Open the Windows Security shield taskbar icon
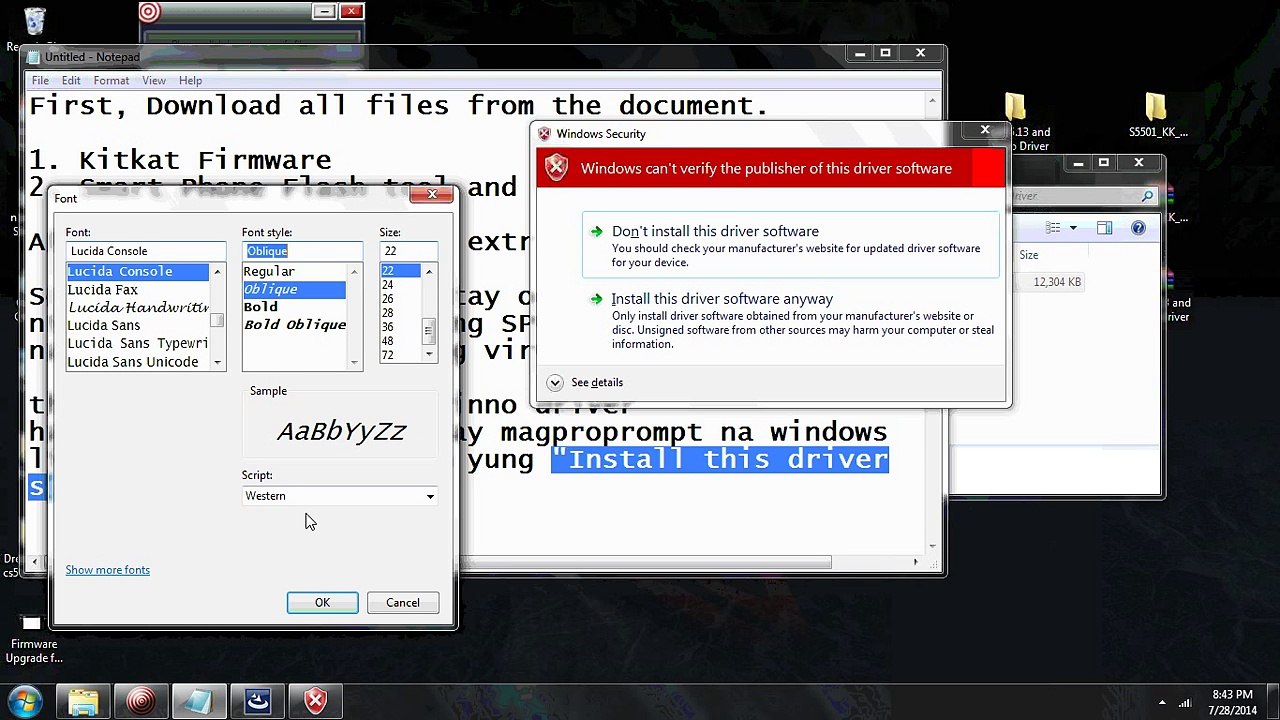Viewport: 1280px width, 720px height. pyautogui.click(x=315, y=701)
